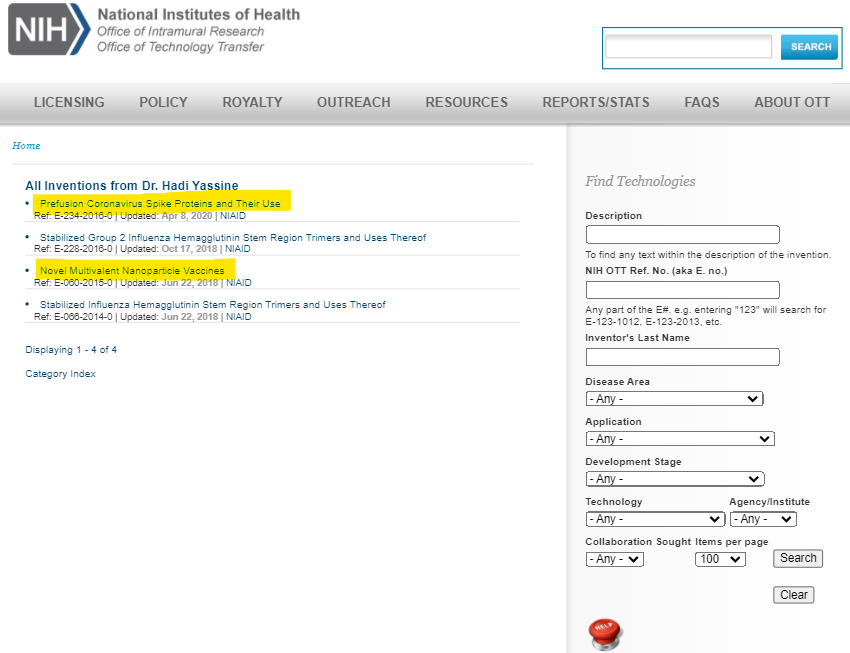
Task: Click the red HELP button icon
Action: tap(605, 634)
